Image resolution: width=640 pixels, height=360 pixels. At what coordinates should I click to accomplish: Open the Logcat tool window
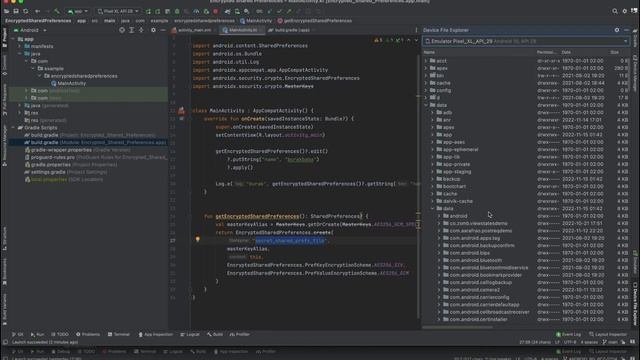coord(190,334)
